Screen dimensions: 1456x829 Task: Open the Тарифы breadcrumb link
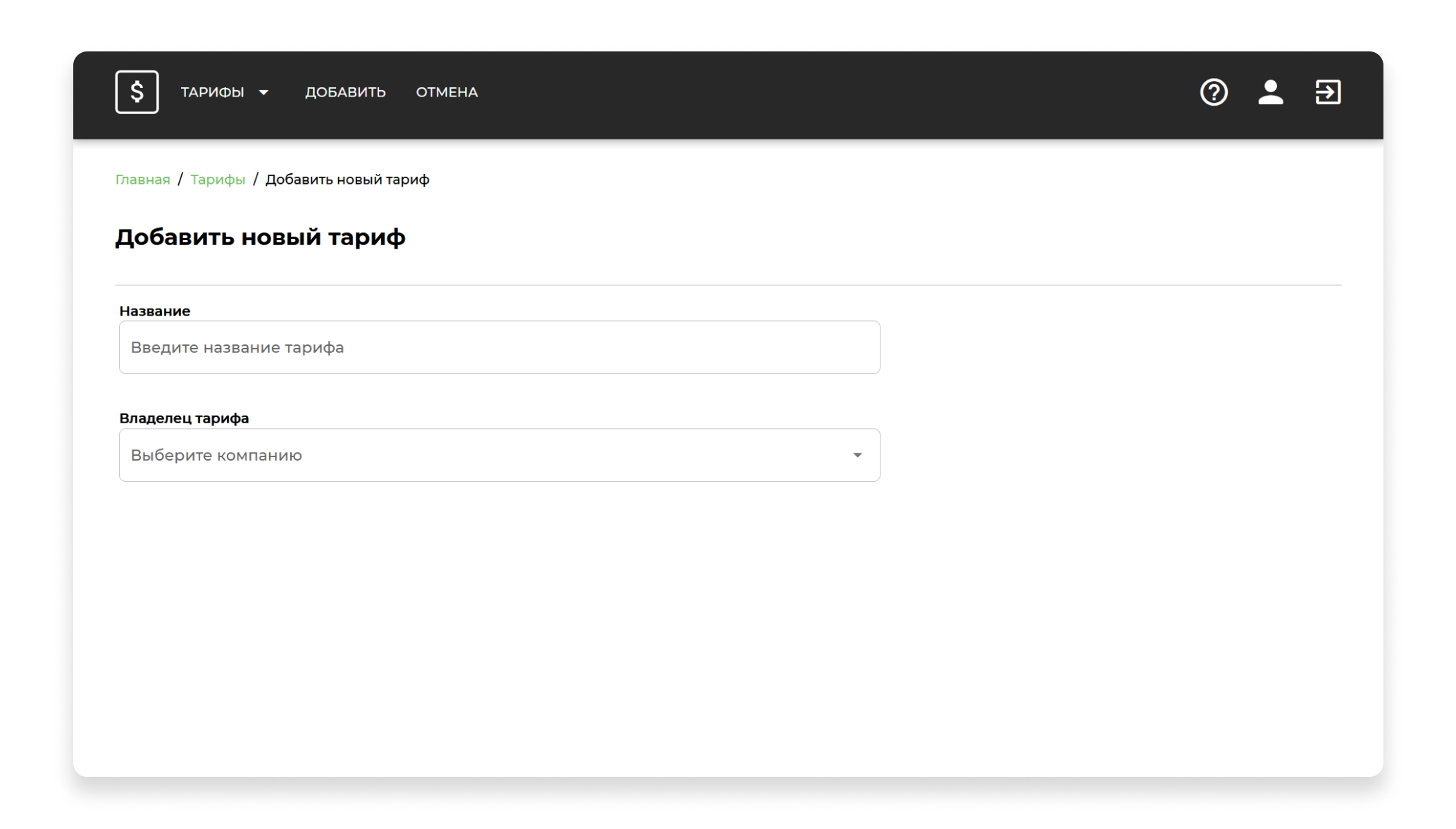coord(218,180)
